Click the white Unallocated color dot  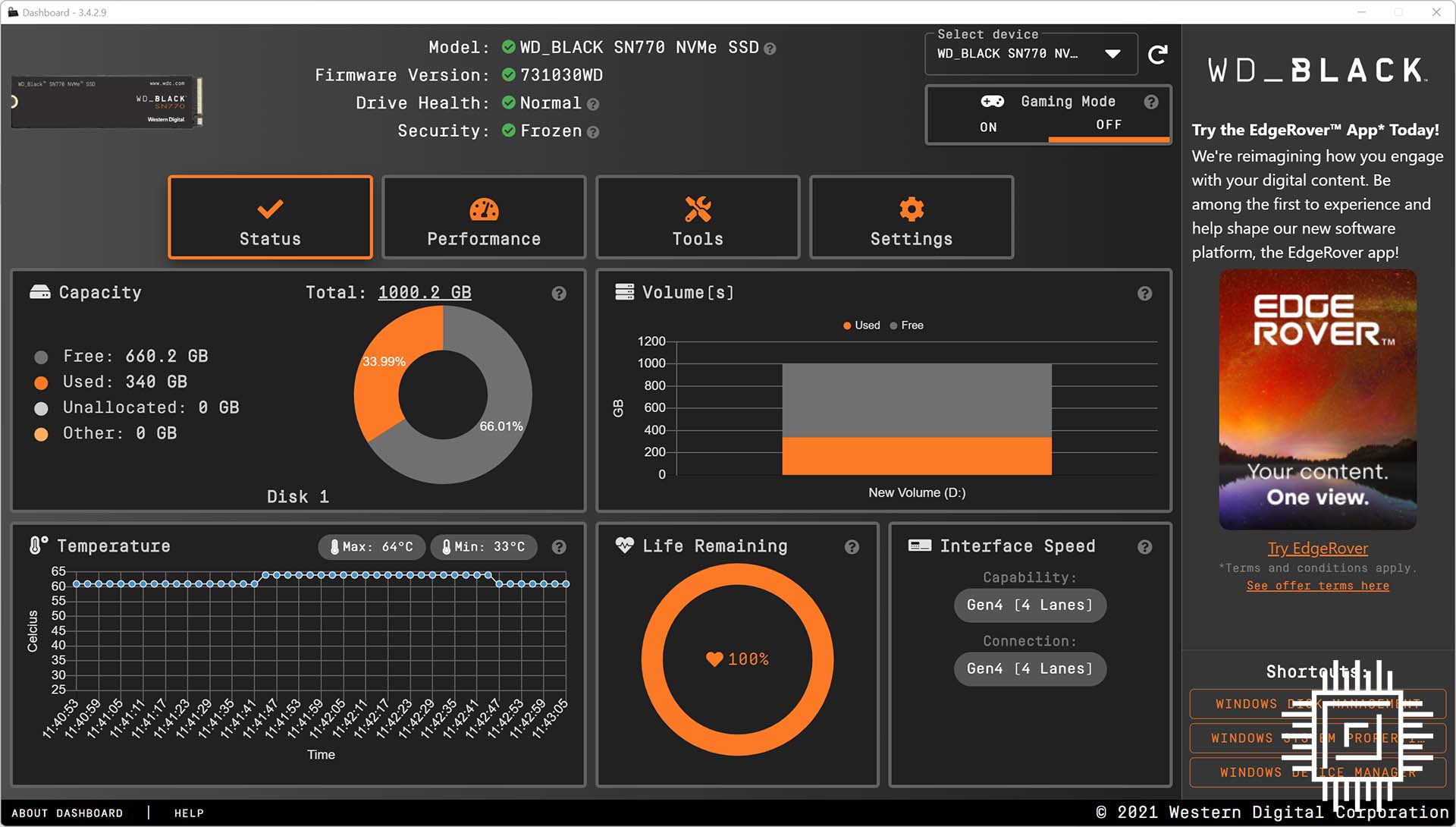pos(42,408)
